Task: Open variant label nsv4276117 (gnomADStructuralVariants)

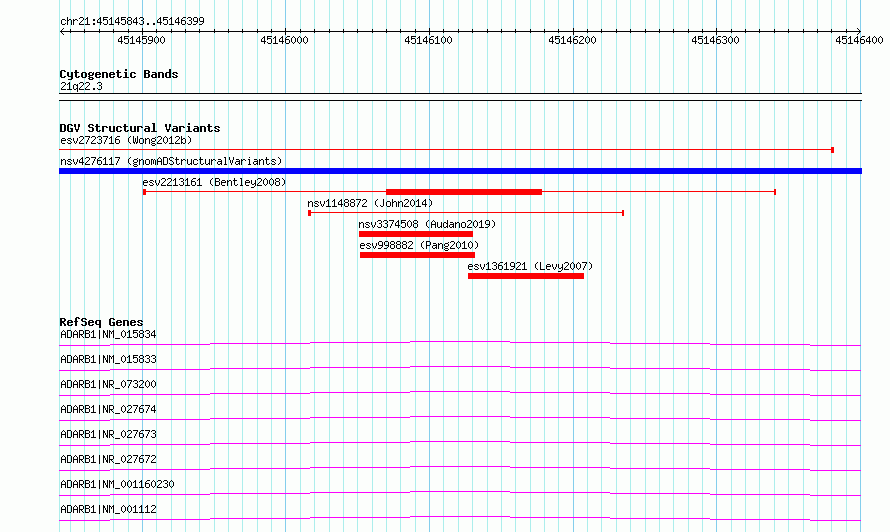Action: [x=171, y=161]
